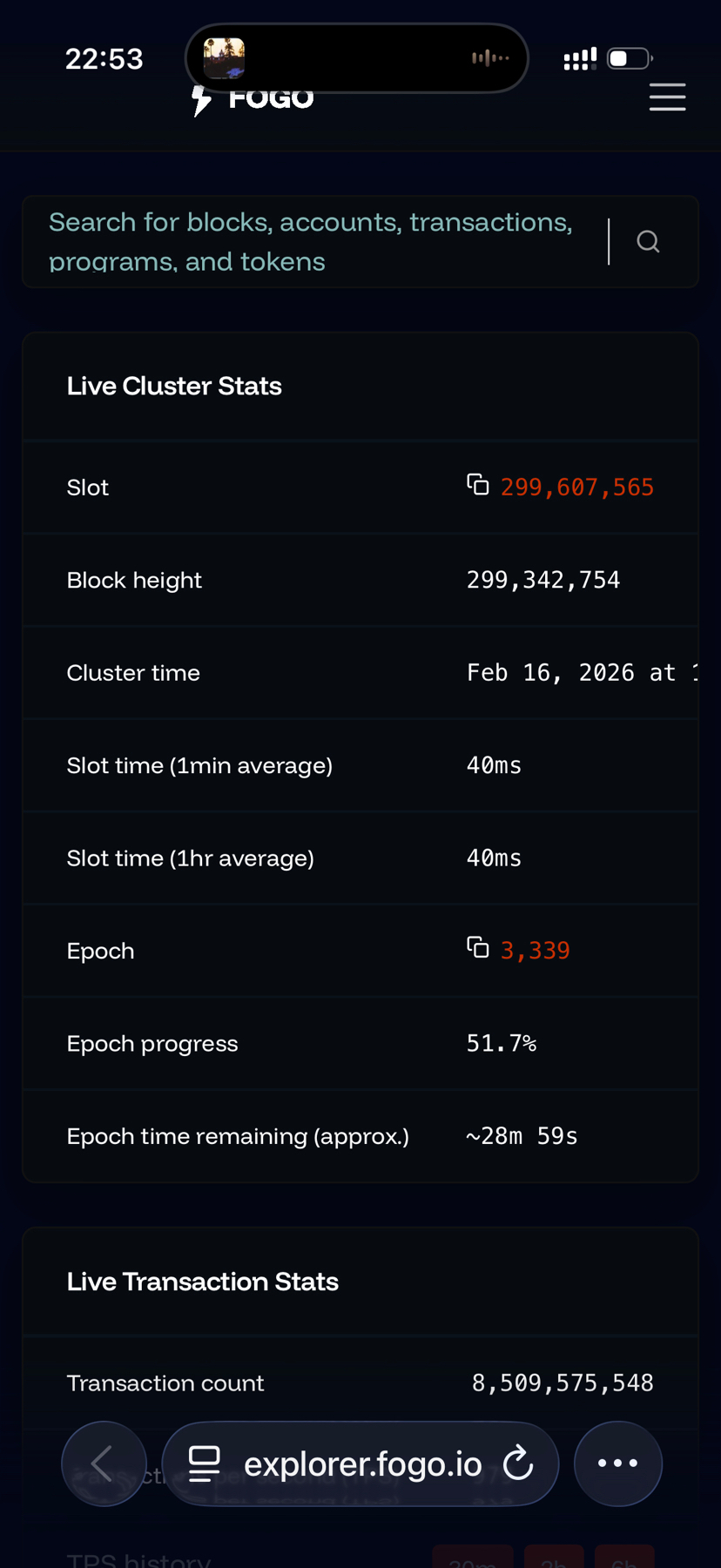Copy the slot number
The width and height of the screenshot is (721, 1568).
(x=477, y=485)
